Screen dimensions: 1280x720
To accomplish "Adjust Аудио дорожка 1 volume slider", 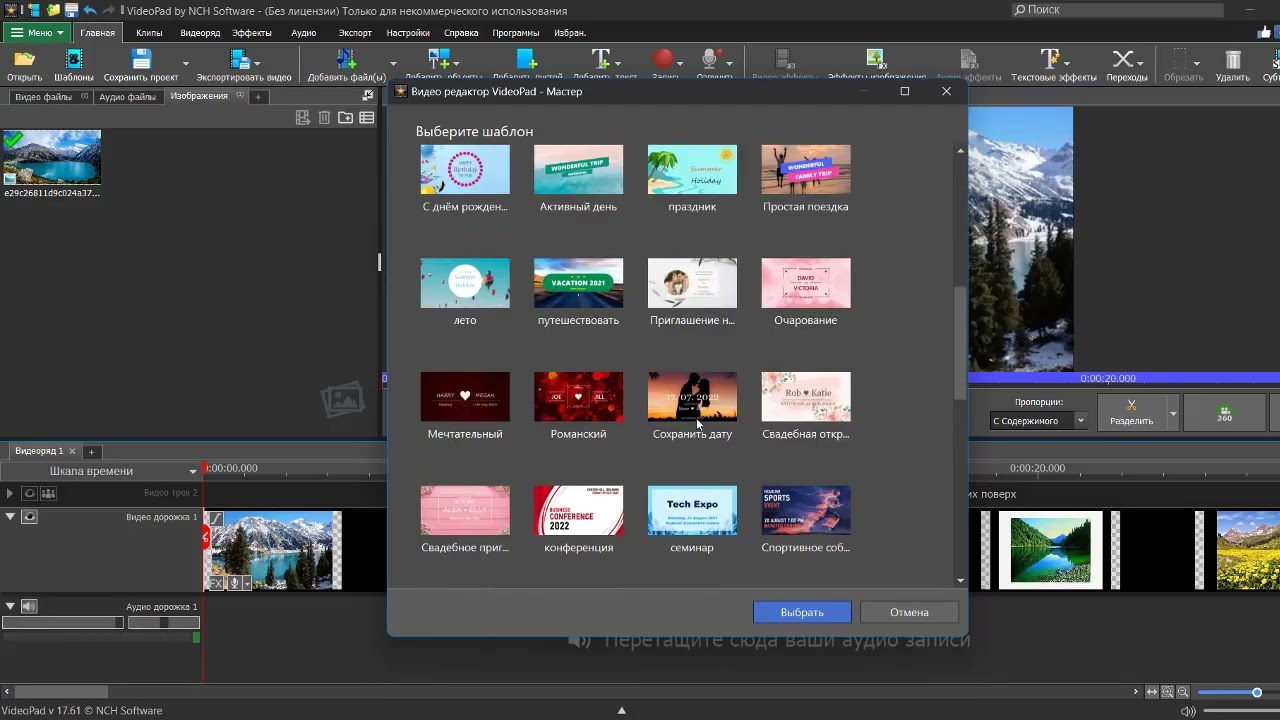I will pyautogui.click(x=63, y=622).
